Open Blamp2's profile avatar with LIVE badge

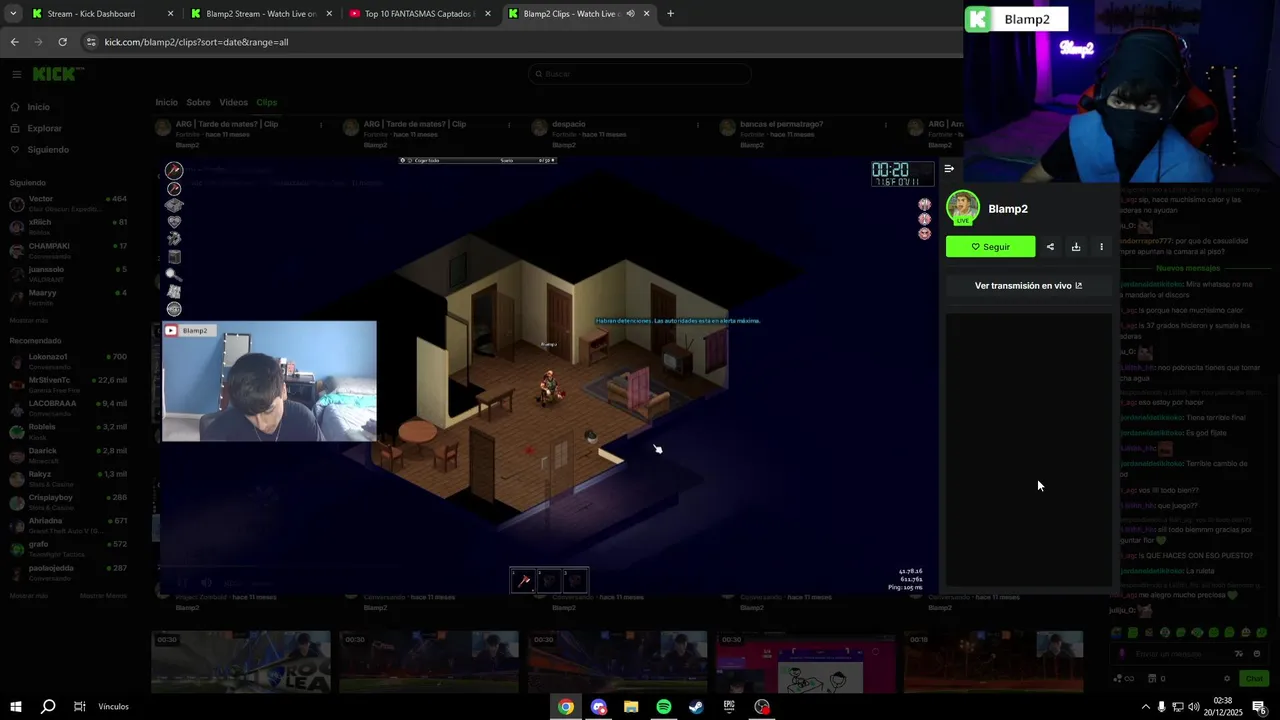[963, 208]
